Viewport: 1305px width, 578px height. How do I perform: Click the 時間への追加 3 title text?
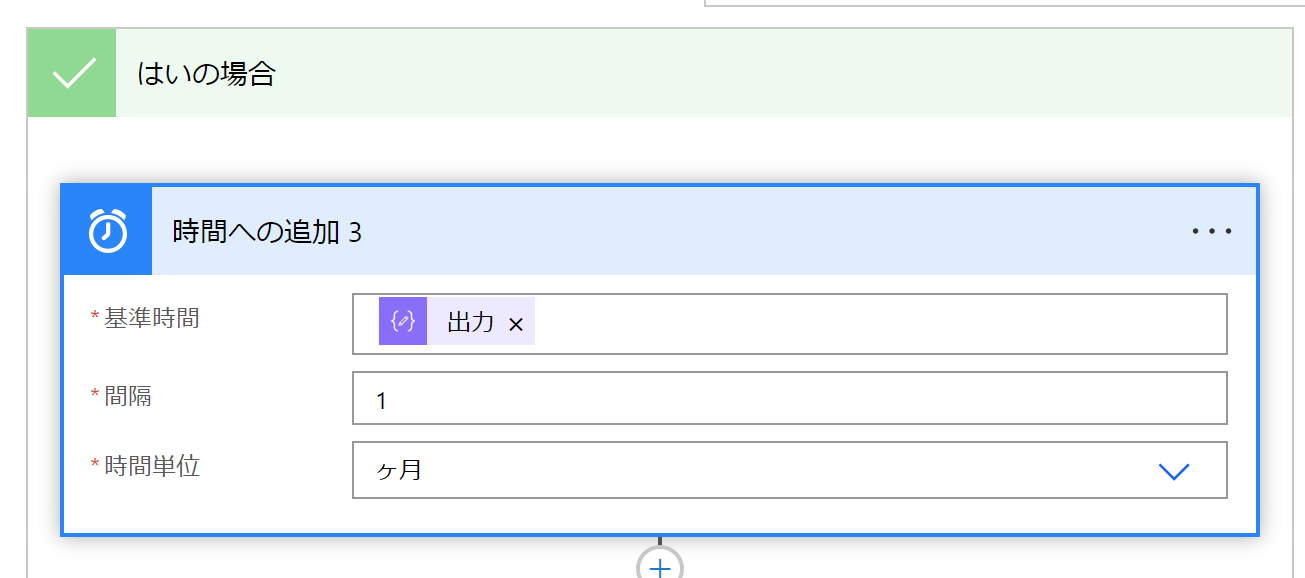point(267,232)
